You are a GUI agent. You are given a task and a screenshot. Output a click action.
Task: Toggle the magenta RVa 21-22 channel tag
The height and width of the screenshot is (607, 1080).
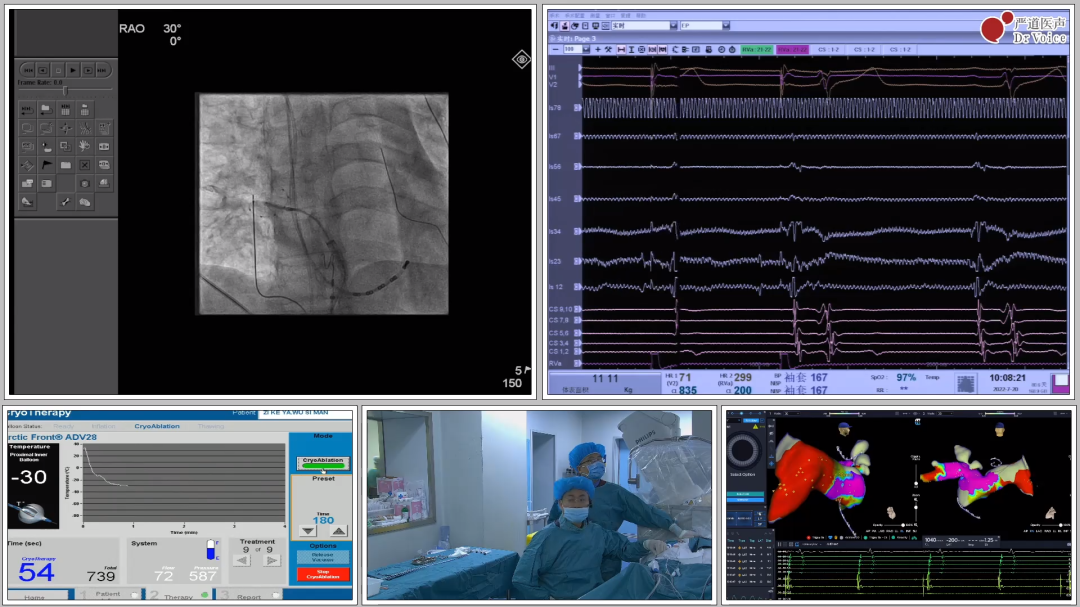(x=792, y=49)
